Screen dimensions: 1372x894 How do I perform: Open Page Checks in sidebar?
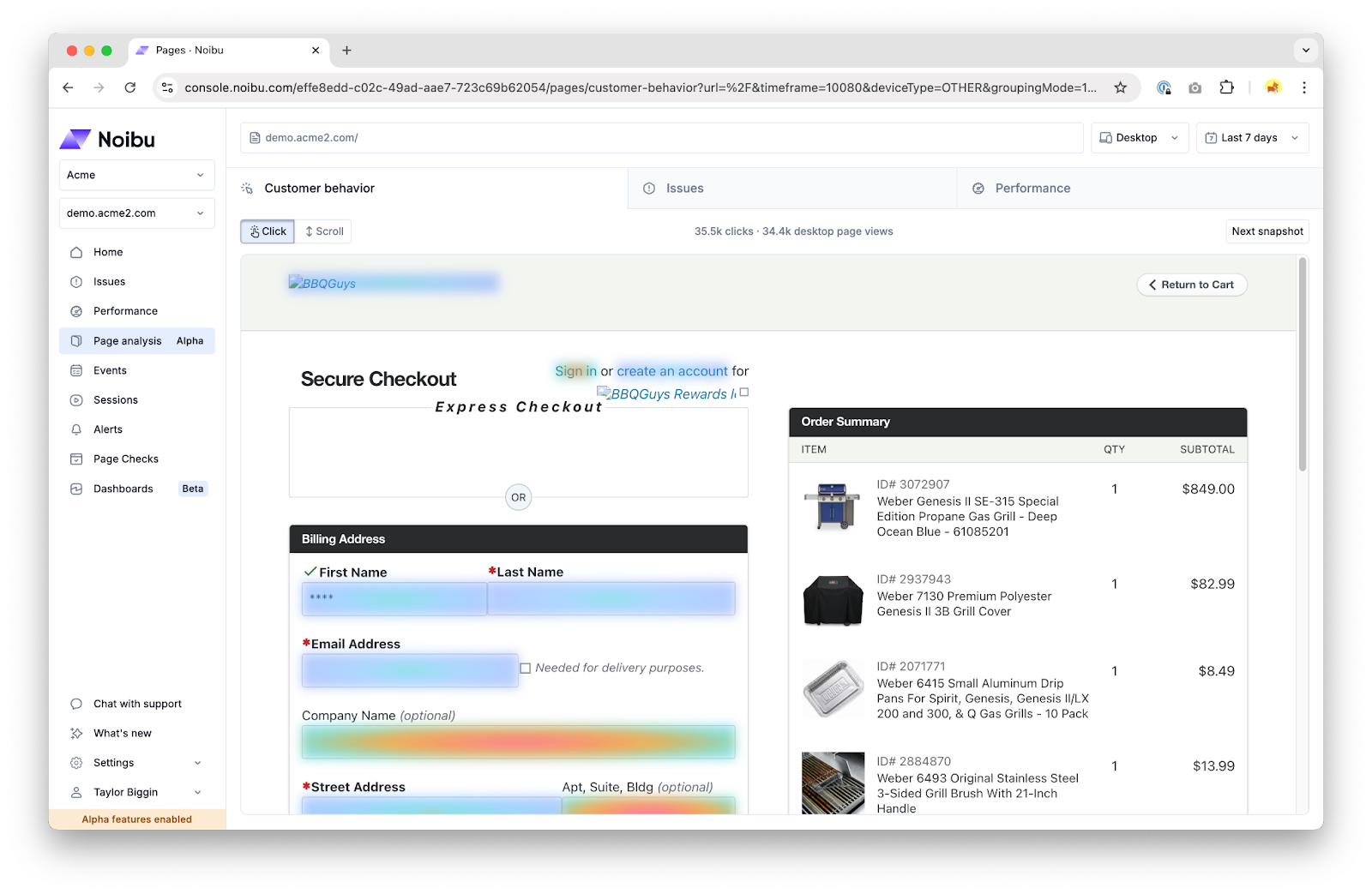(136, 459)
